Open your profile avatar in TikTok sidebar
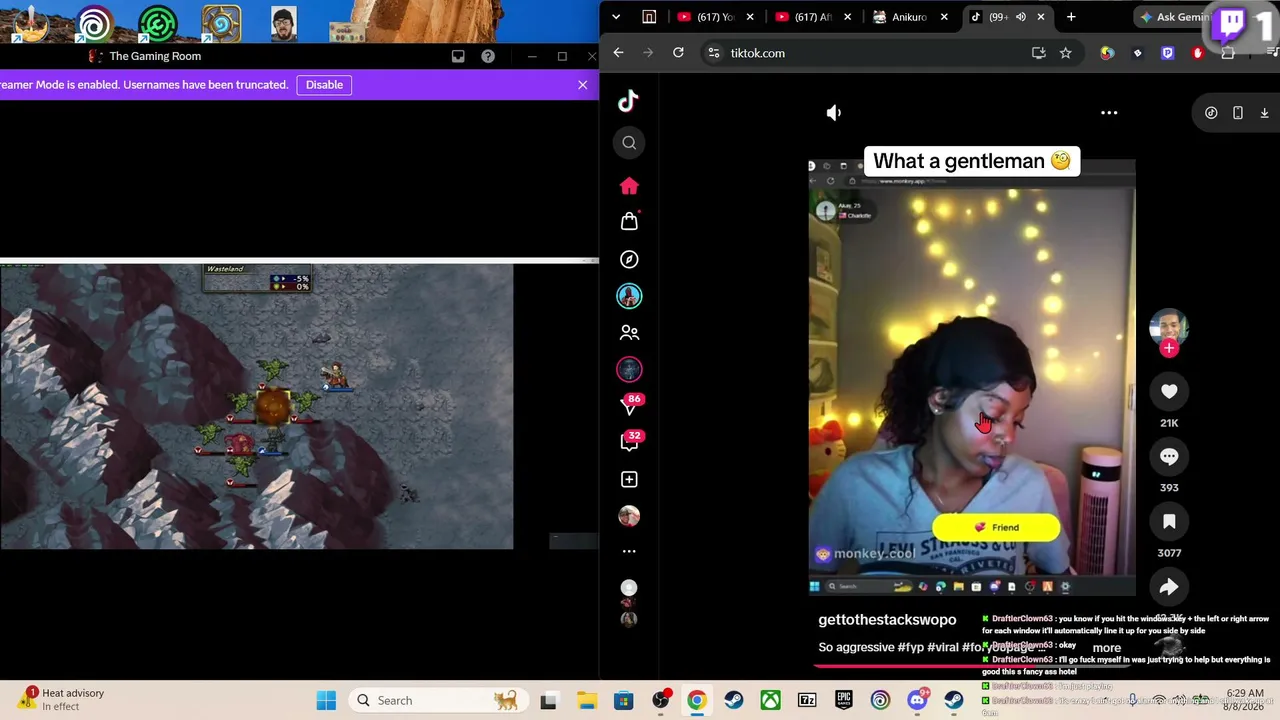Viewport: 1280px width, 720px height. 629,516
